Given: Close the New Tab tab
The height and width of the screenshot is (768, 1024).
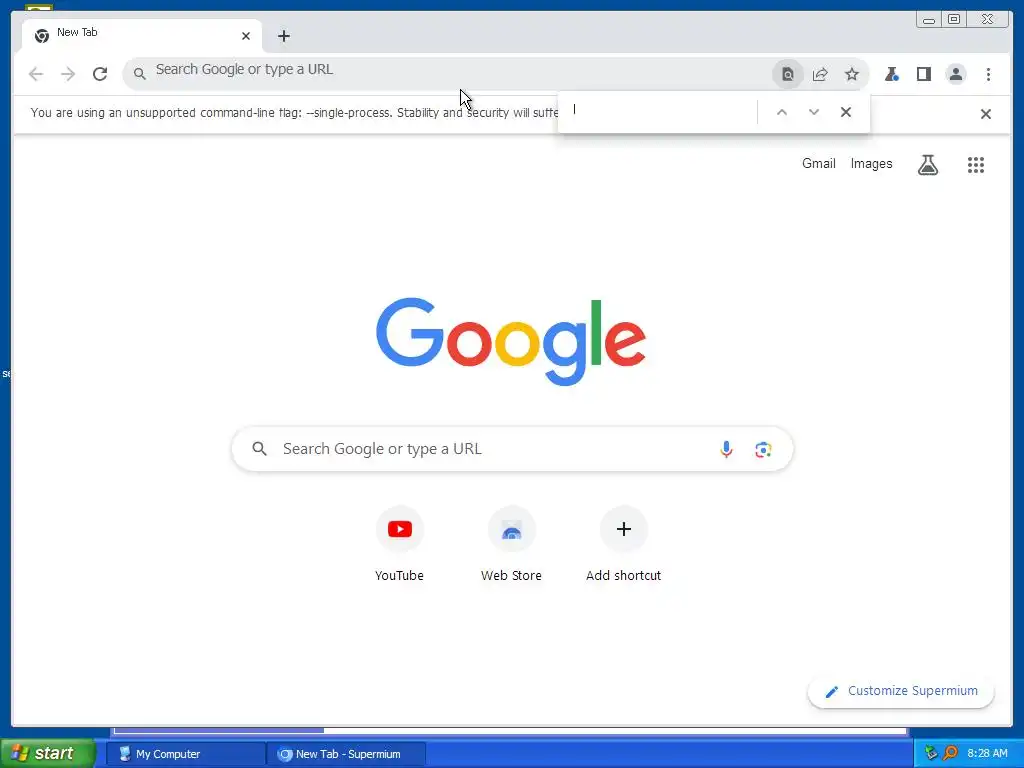Looking at the screenshot, I should pyautogui.click(x=246, y=36).
